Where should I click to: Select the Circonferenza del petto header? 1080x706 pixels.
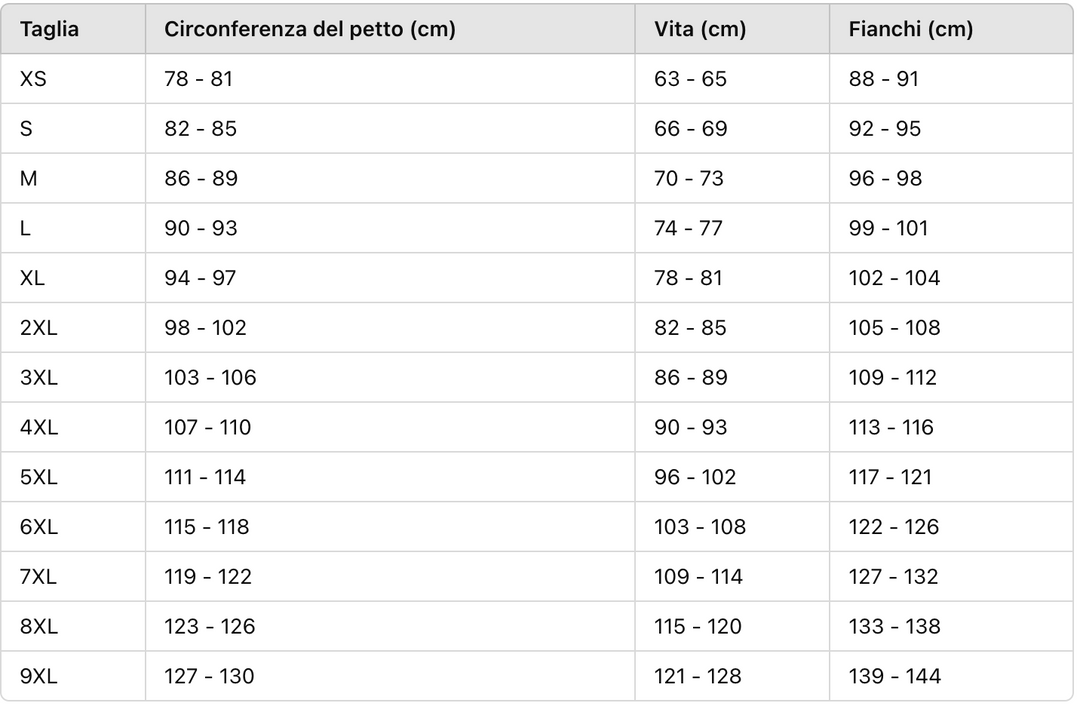coord(309,29)
